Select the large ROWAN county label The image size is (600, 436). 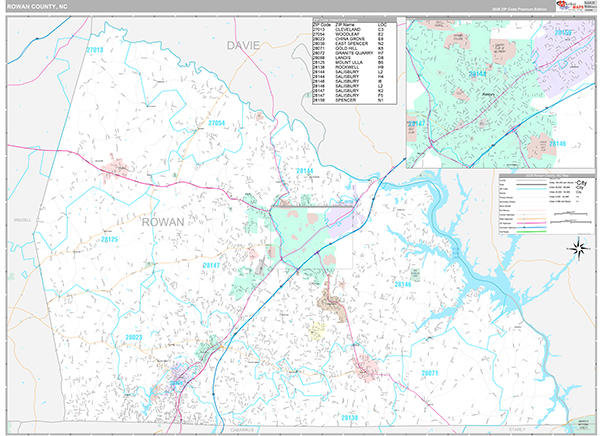coord(163,222)
